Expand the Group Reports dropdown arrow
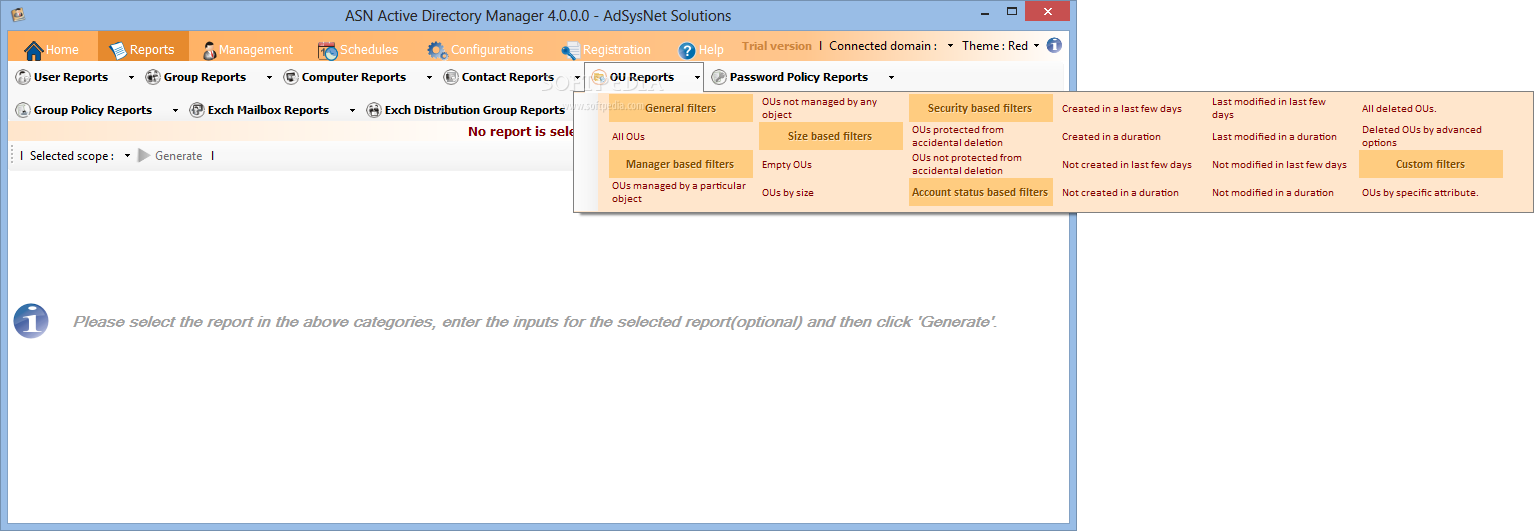 coord(269,77)
